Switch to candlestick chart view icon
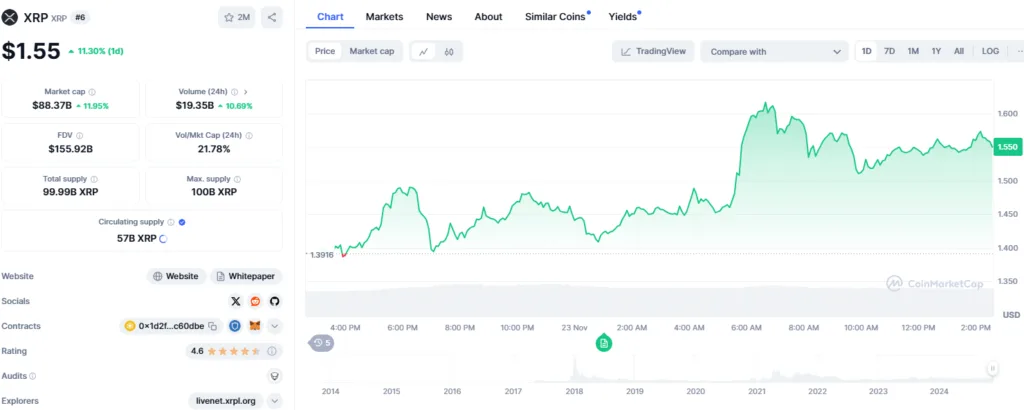Viewport: 1024px width, 410px height. pos(449,52)
